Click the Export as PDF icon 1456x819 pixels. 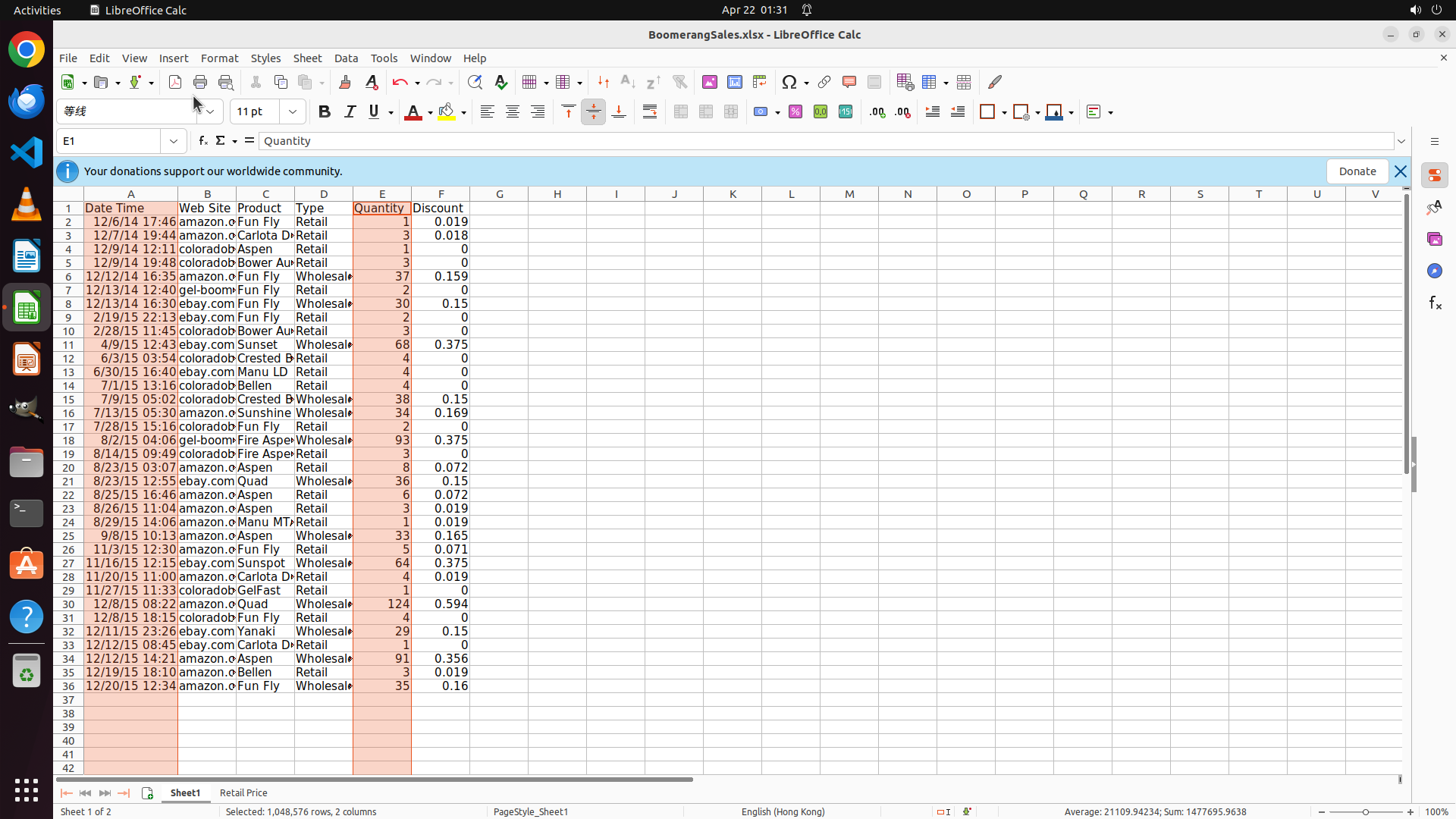[175, 82]
